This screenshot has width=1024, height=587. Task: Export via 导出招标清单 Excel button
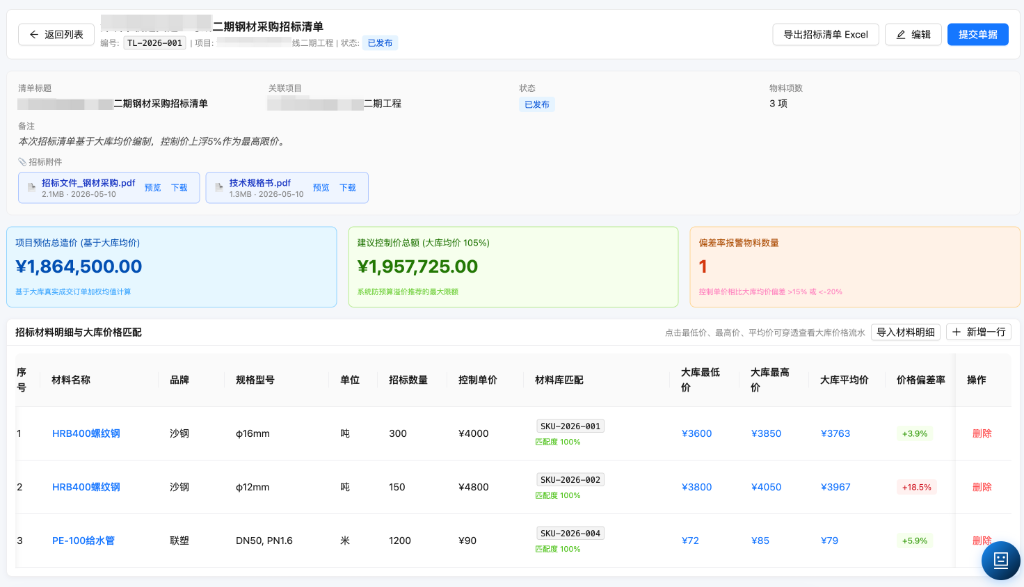[x=825, y=35]
